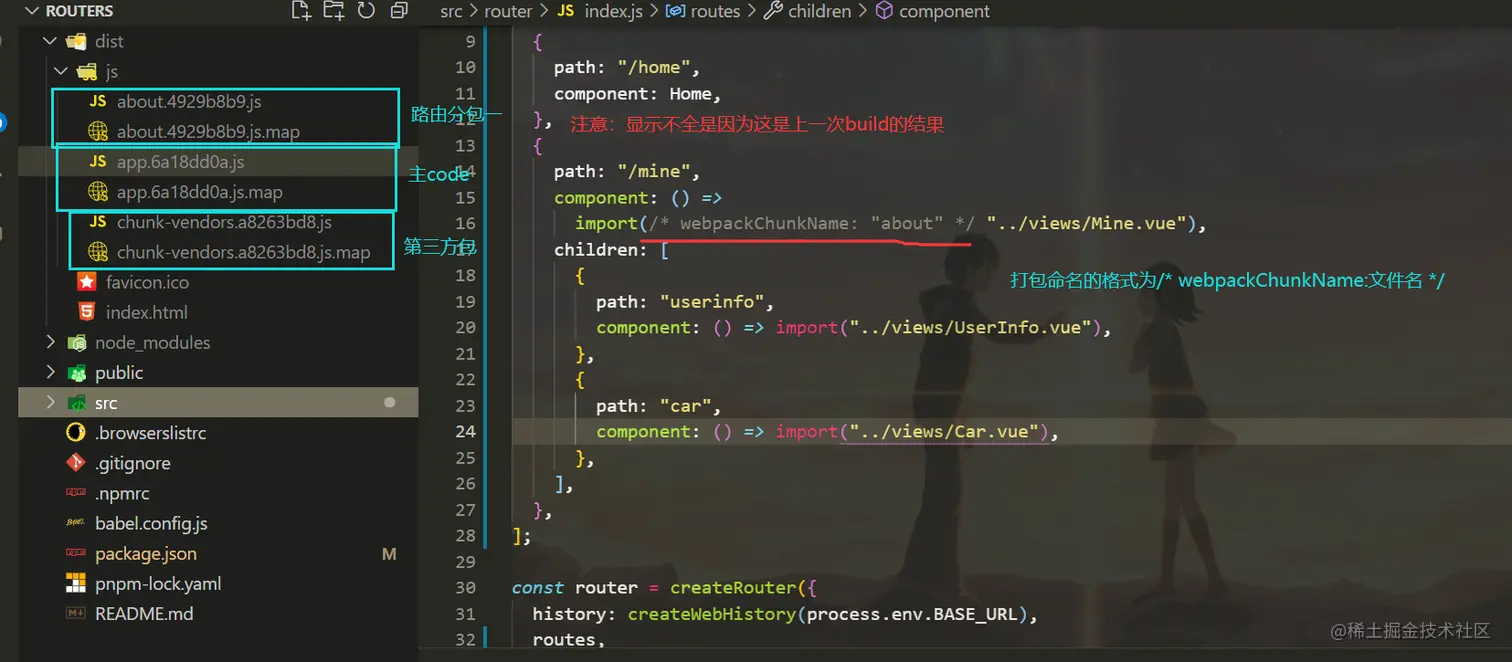Open about.4929b8b9.js file
The height and width of the screenshot is (662, 1512).
pyautogui.click(x=189, y=102)
